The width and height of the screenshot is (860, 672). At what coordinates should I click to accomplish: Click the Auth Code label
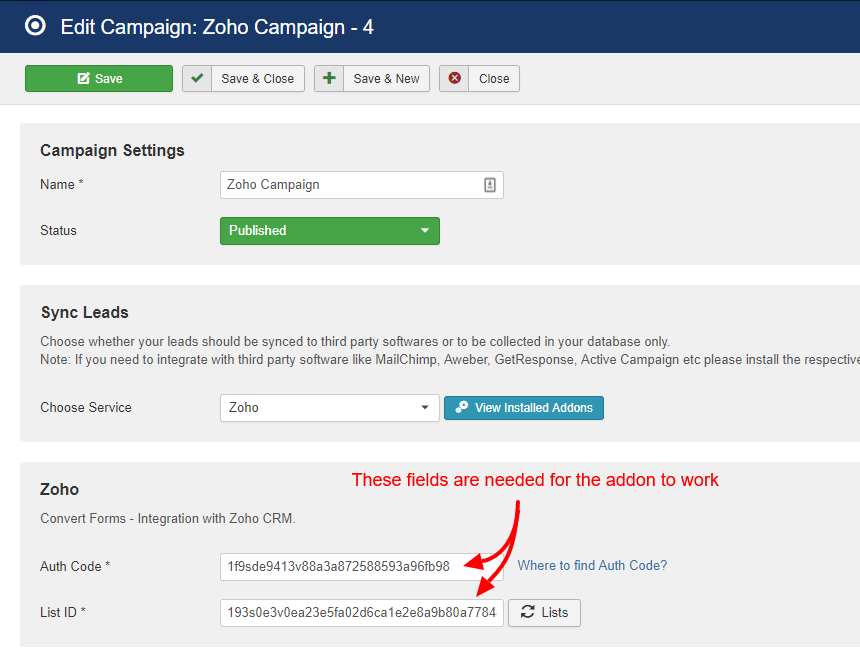75,567
